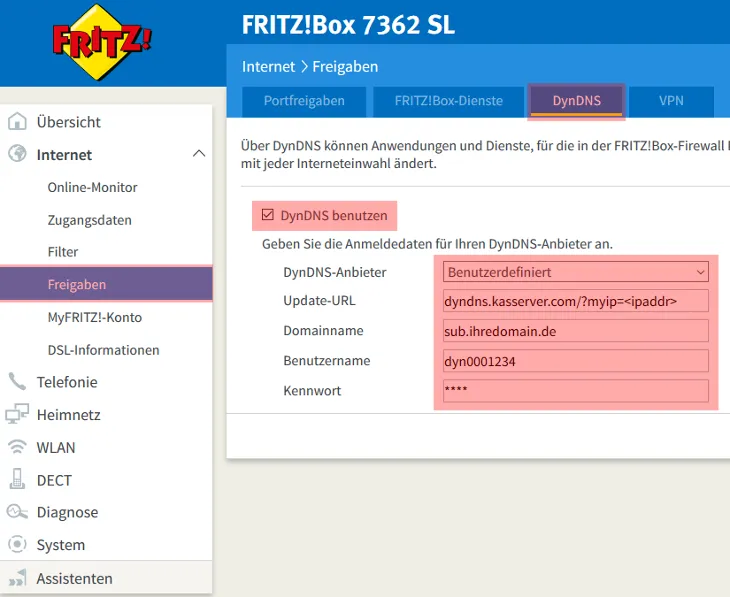Click the FRITZ!Box 7362 SL title
This screenshot has height=597, width=730.
[348, 25]
